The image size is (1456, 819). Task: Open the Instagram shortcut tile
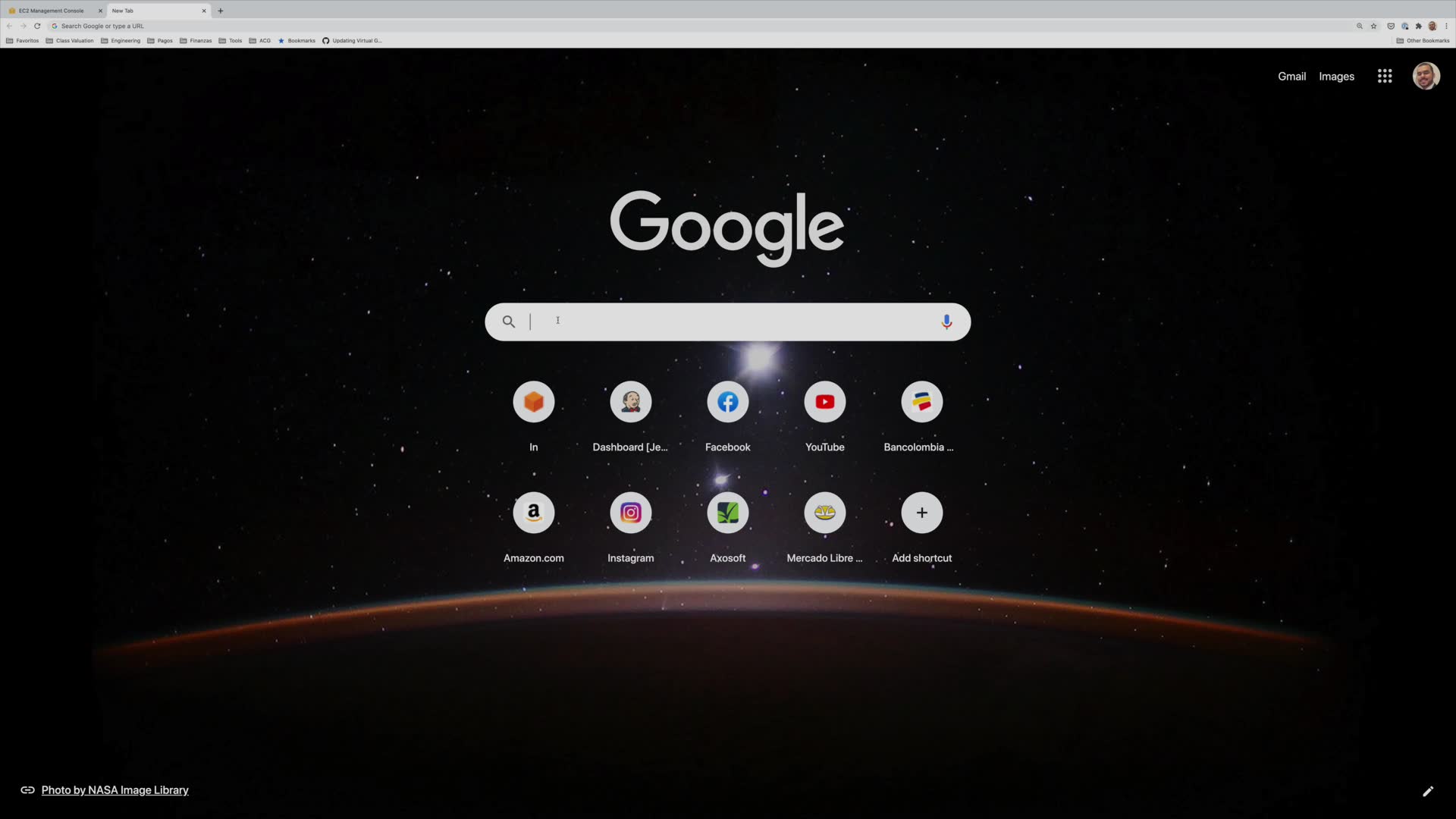click(630, 513)
